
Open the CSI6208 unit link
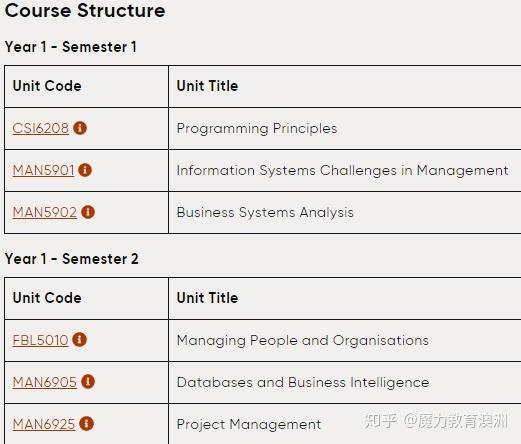[x=41, y=128]
